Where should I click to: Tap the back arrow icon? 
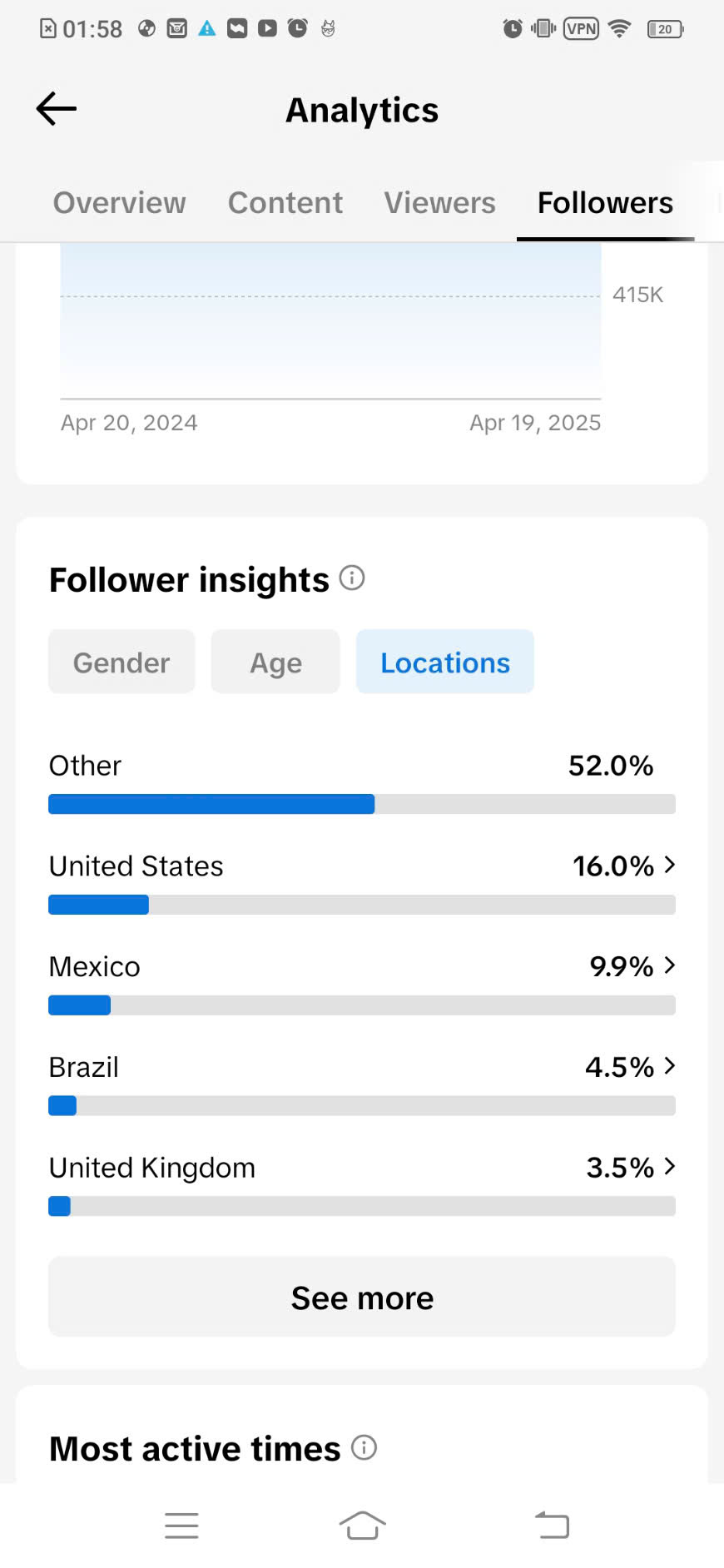pyautogui.click(x=57, y=109)
